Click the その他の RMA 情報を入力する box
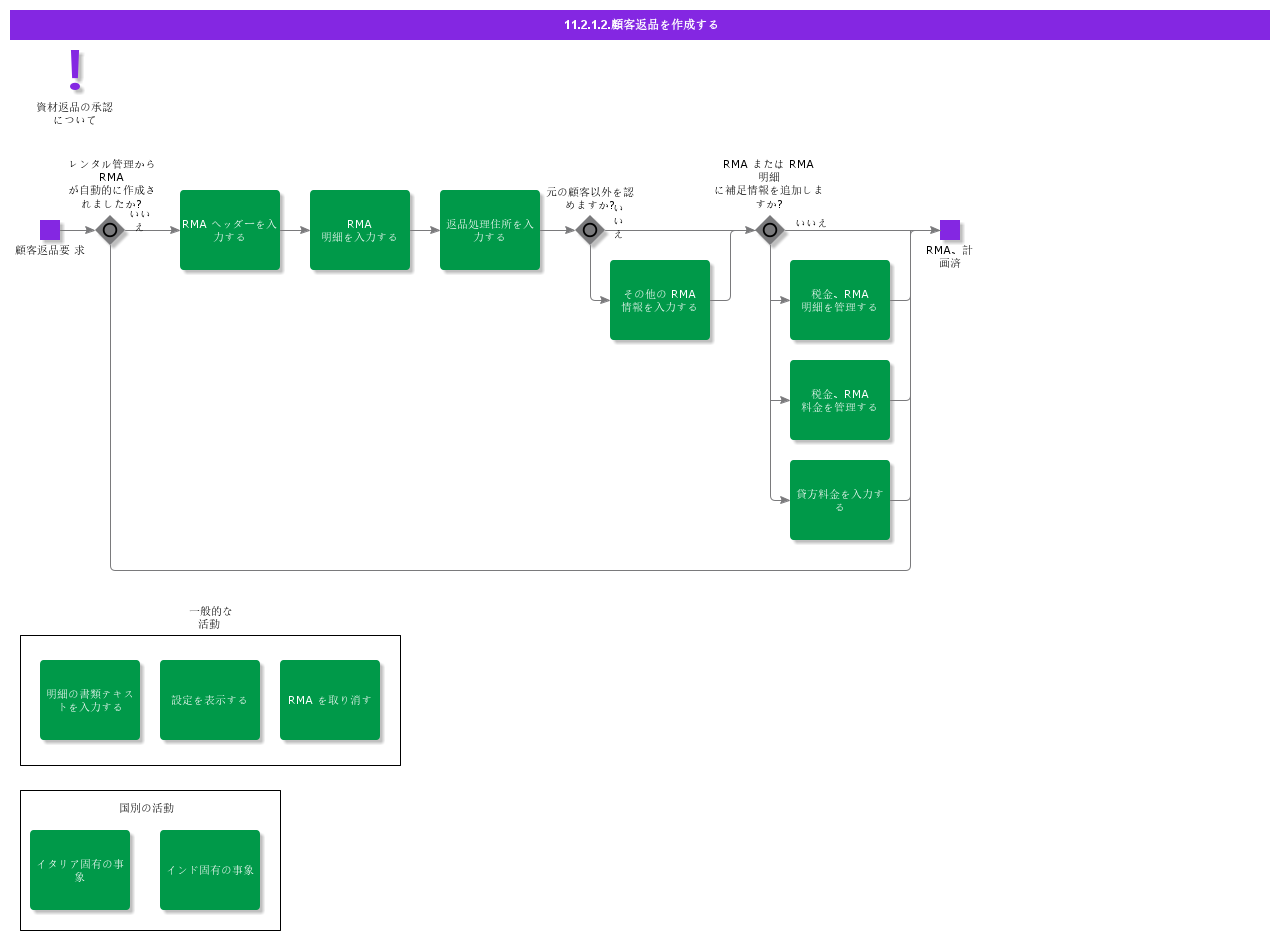Screen dimensions: 1280x940 [x=660, y=300]
